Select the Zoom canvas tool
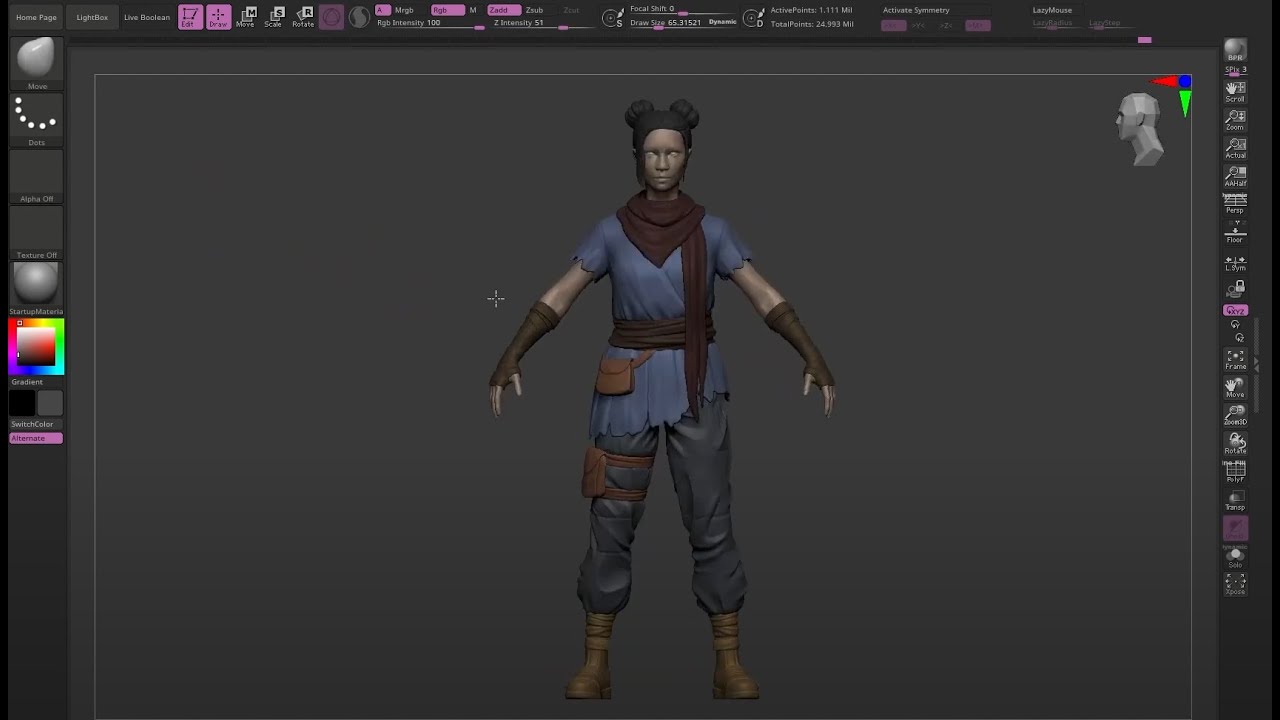This screenshot has height=720, width=1280. 1235,120
